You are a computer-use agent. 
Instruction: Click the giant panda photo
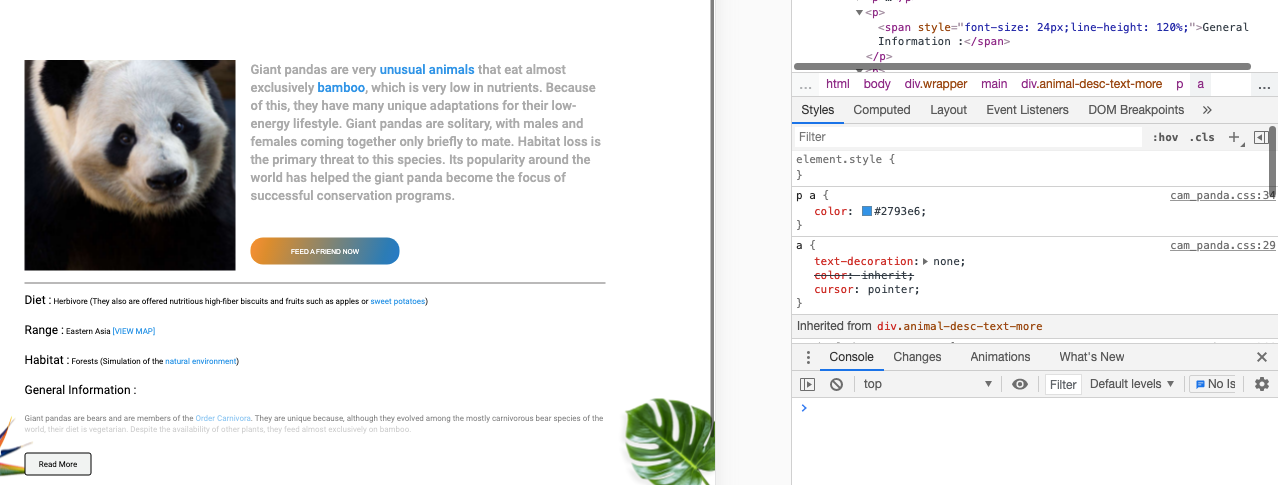(x=130, y=165)
